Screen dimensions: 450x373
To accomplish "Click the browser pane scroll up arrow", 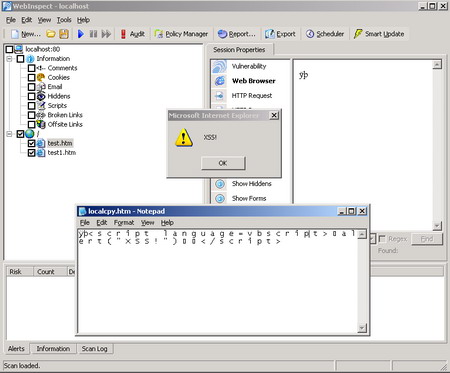I will [x=437, y=65].
